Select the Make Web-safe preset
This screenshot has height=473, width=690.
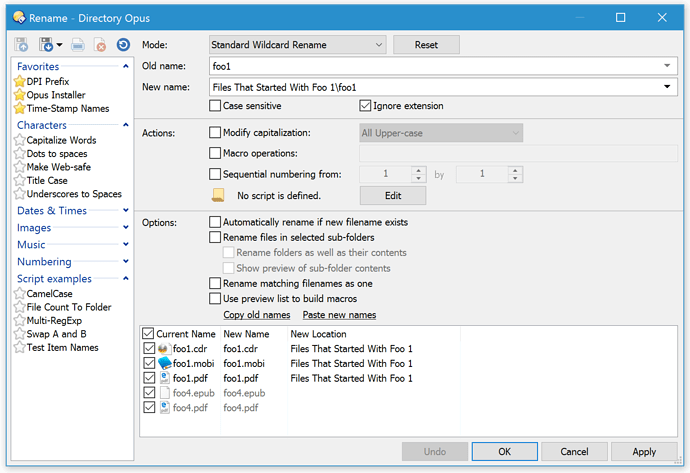coord(59,167)
